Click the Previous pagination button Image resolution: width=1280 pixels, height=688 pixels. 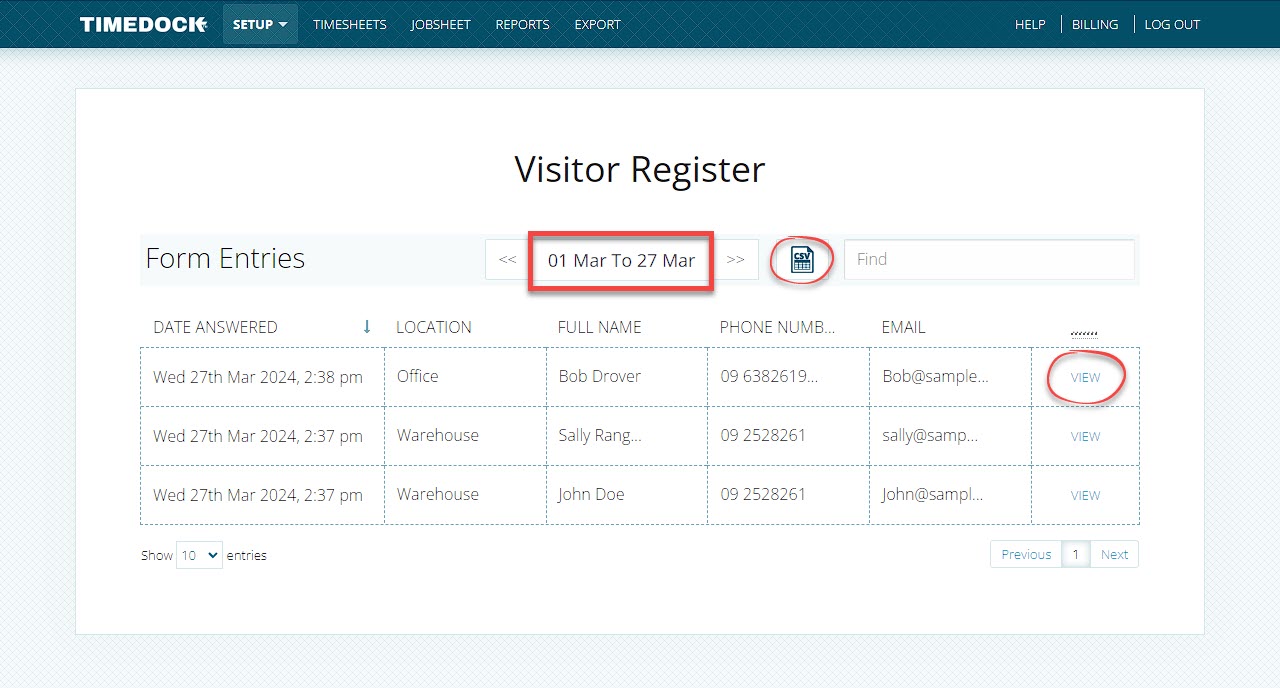(1026, 555)
